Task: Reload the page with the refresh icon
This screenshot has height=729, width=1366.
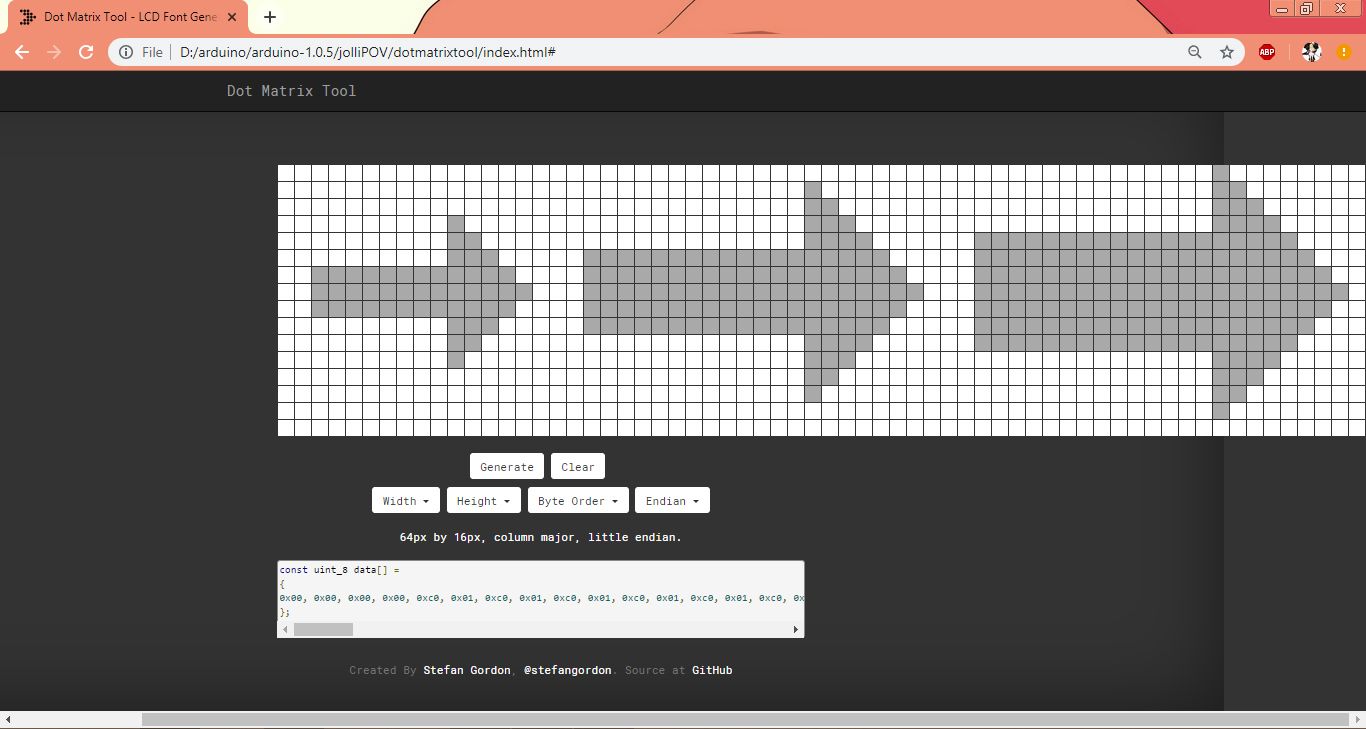Action: (86, 52)
